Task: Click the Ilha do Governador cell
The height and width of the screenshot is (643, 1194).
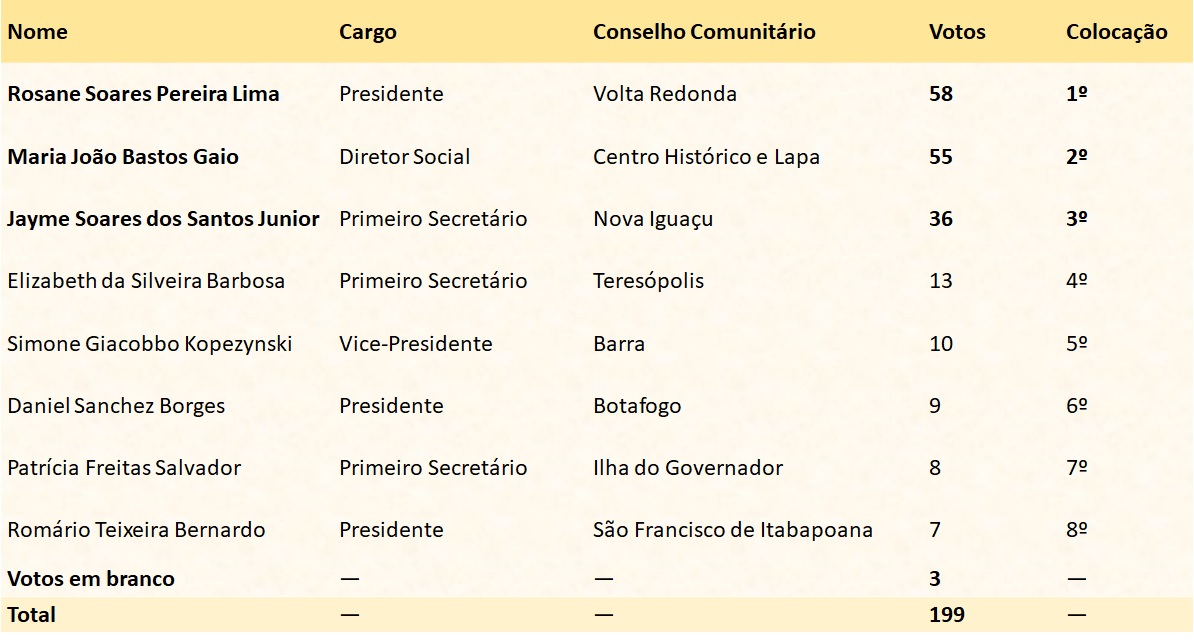Action: 688,468
